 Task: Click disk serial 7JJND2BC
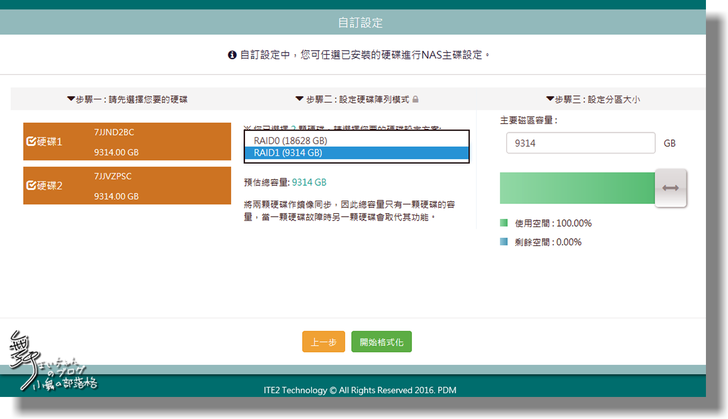pos(114,132)
